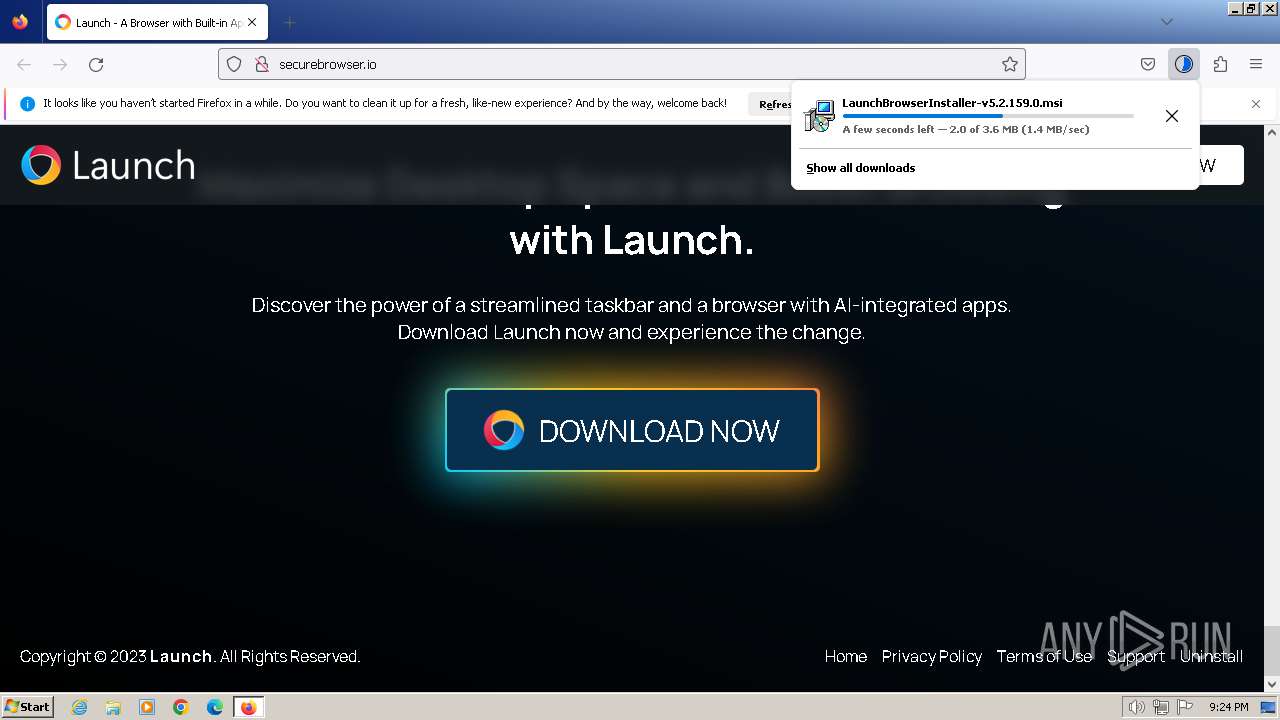Image resolution: width=1280 pixels, height=720 pixels.
Task: Open the Terms of Use footer link
Action: [1044, 656]
